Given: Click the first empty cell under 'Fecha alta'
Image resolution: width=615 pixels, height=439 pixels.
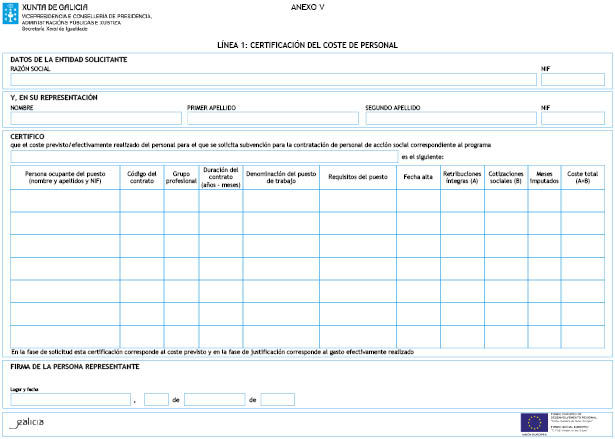Looking at the screenshot, I should pos(418,201).
